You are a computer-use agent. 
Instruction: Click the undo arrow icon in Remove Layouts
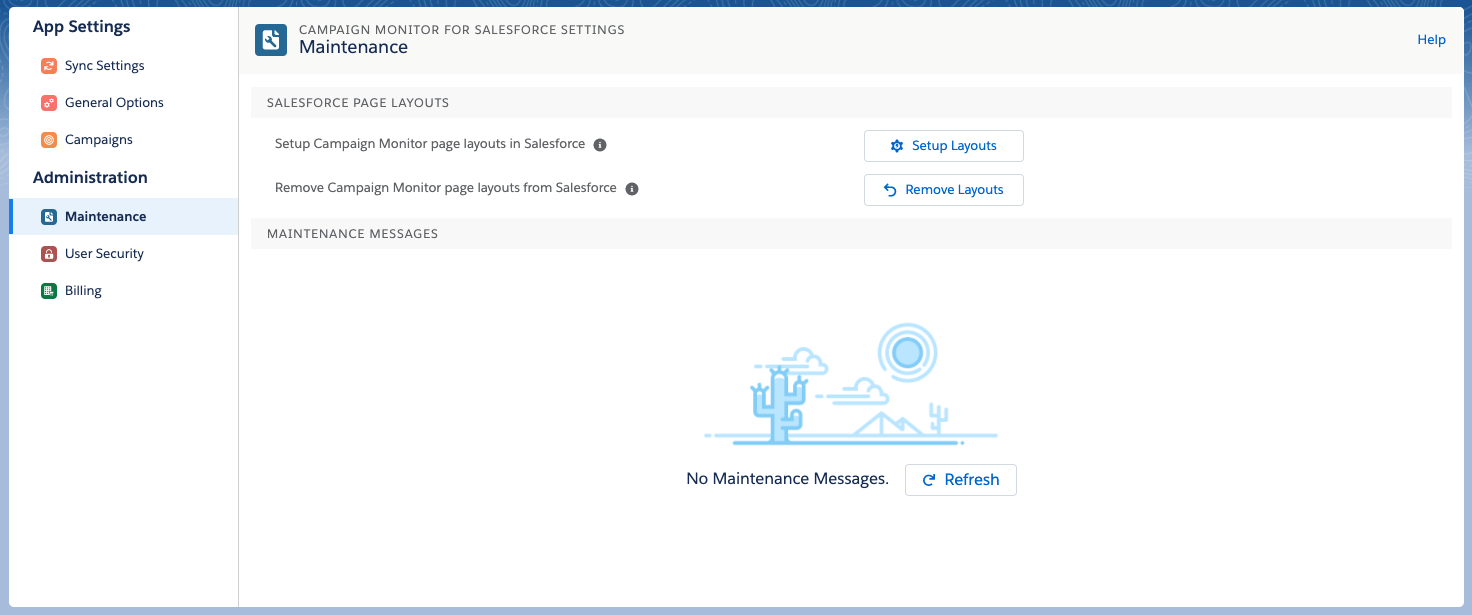890,190
